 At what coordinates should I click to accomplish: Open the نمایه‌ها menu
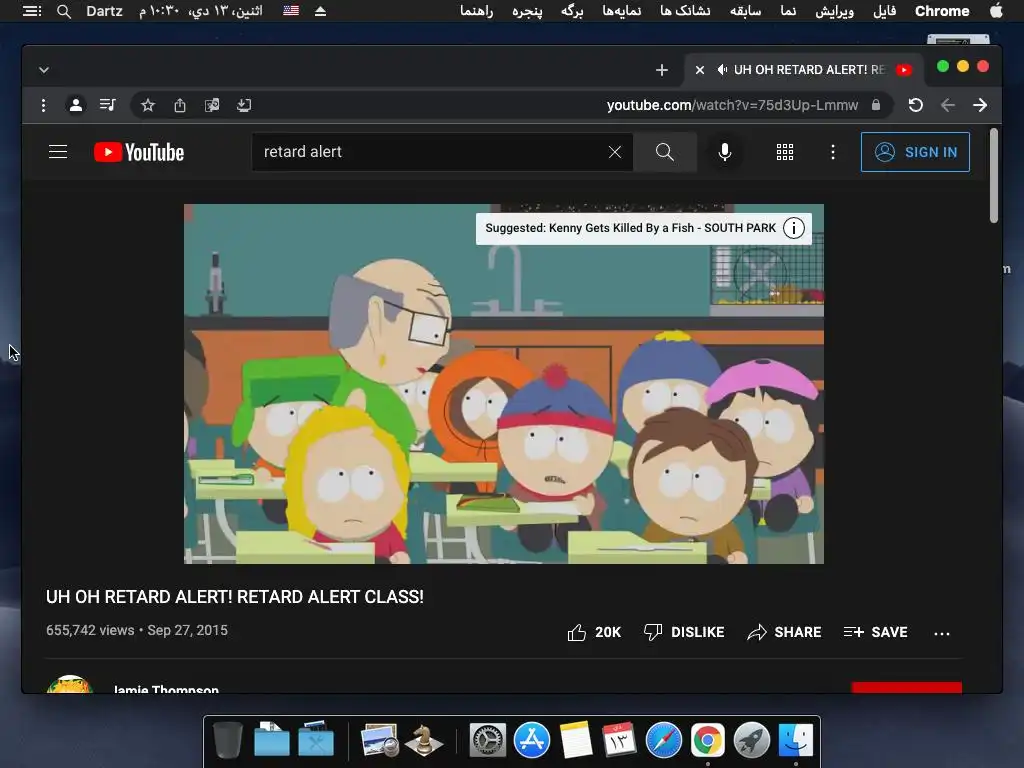coord(621,11)
